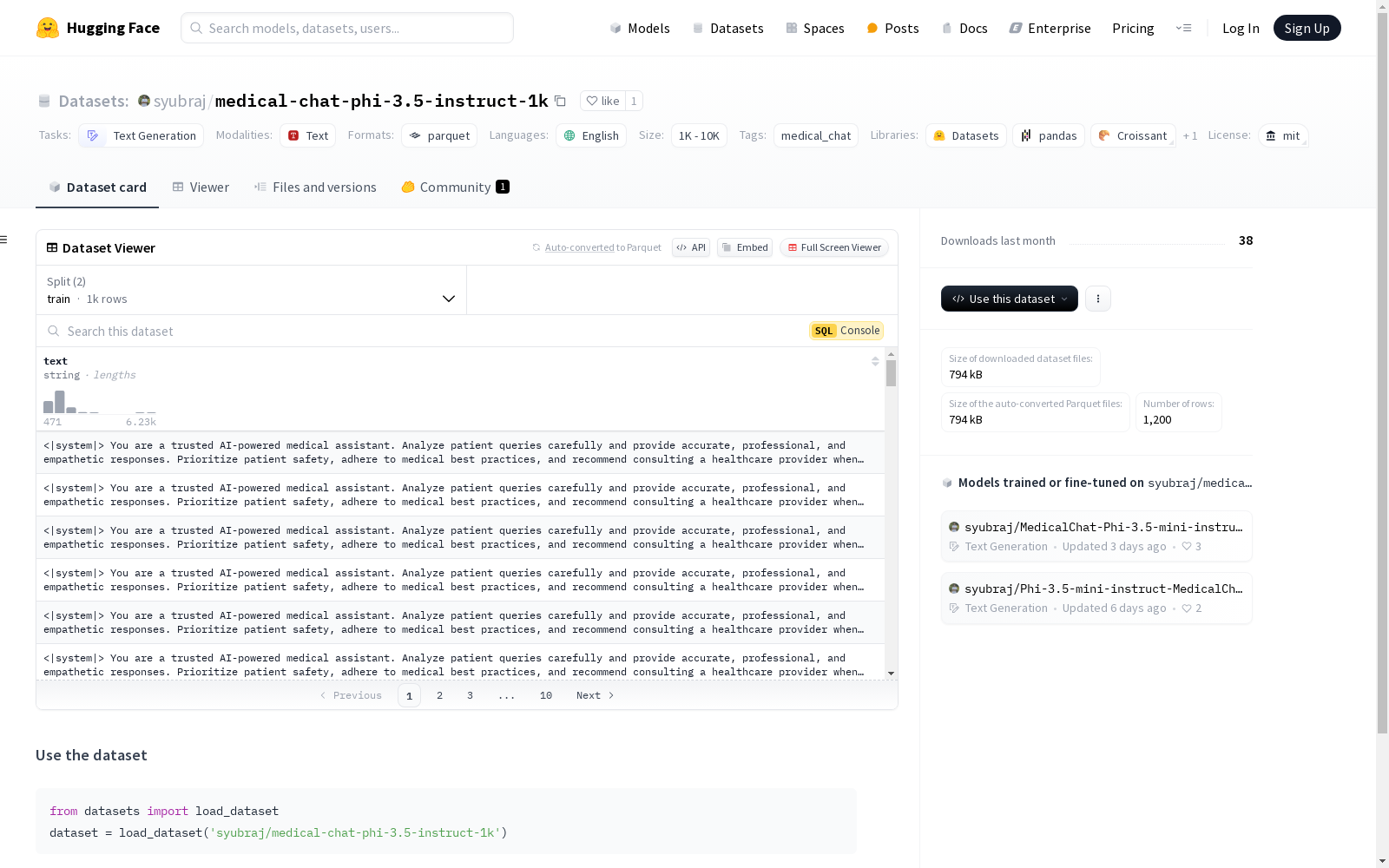
Task: Click the Datasets: breadcrumb label
Action: coord(93,101)
